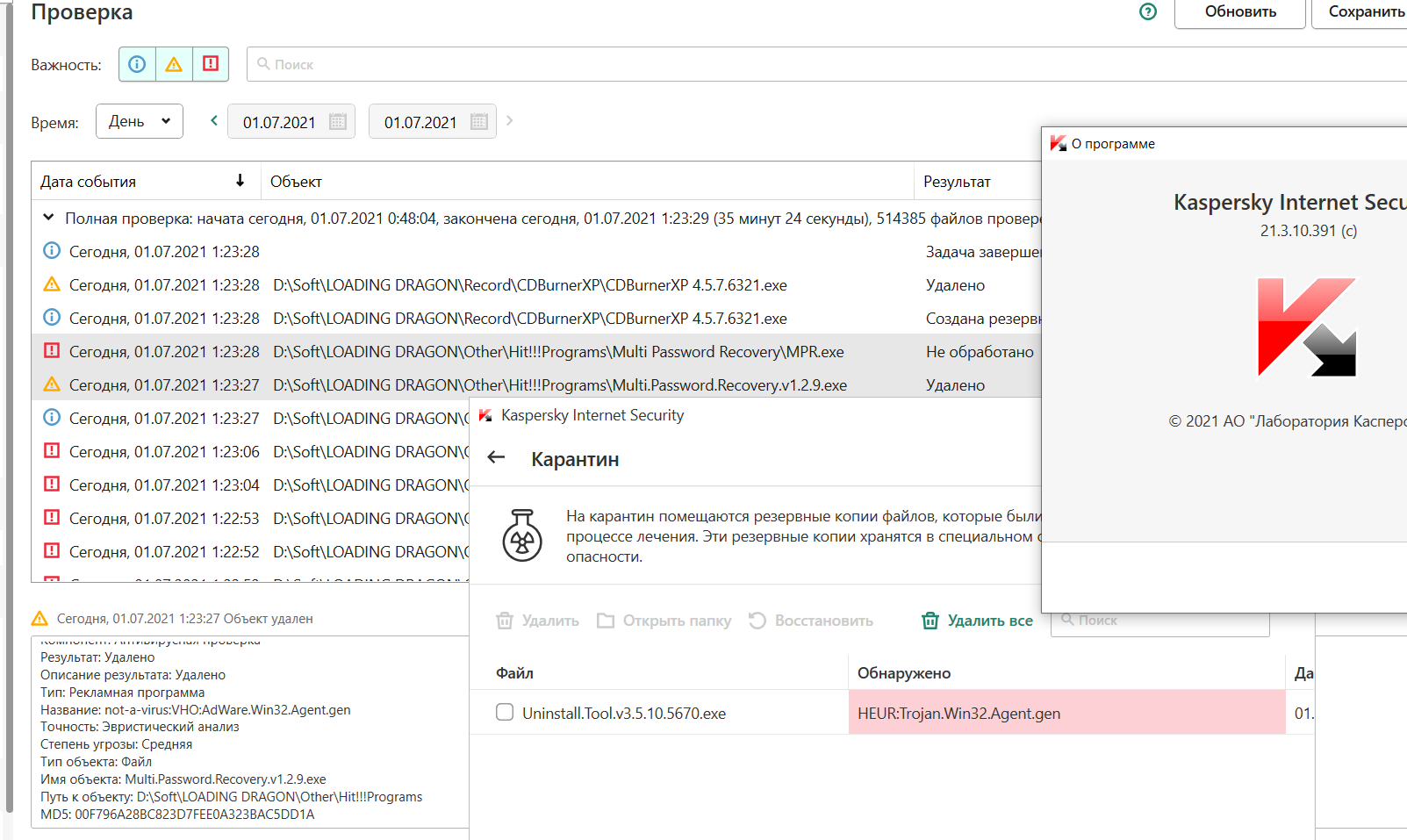The image size is (1407, 840).
Task: Click the HEUR:Trojan.Win32.Agent.gen detection cell
Action: pyautogui.click(x=1066, y=713)
